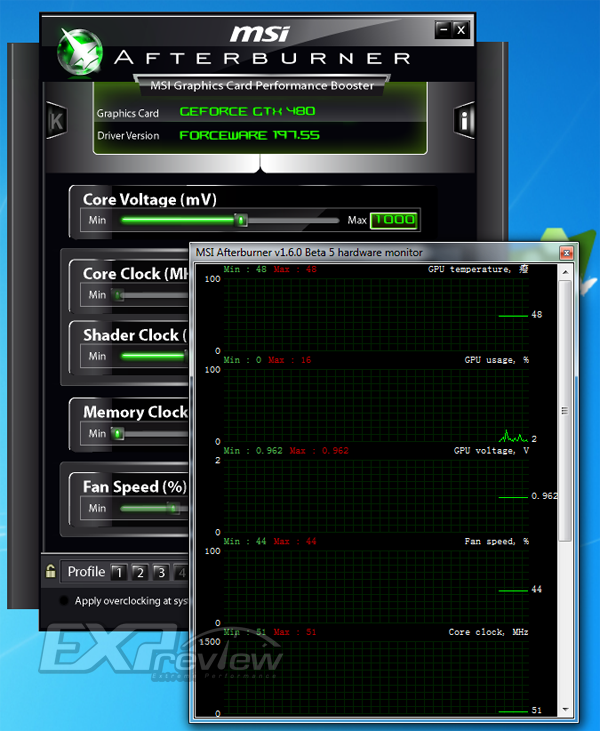Load profile slot 1
The width and height of the screenshot is (600, 731).
[x=119, y=572]
